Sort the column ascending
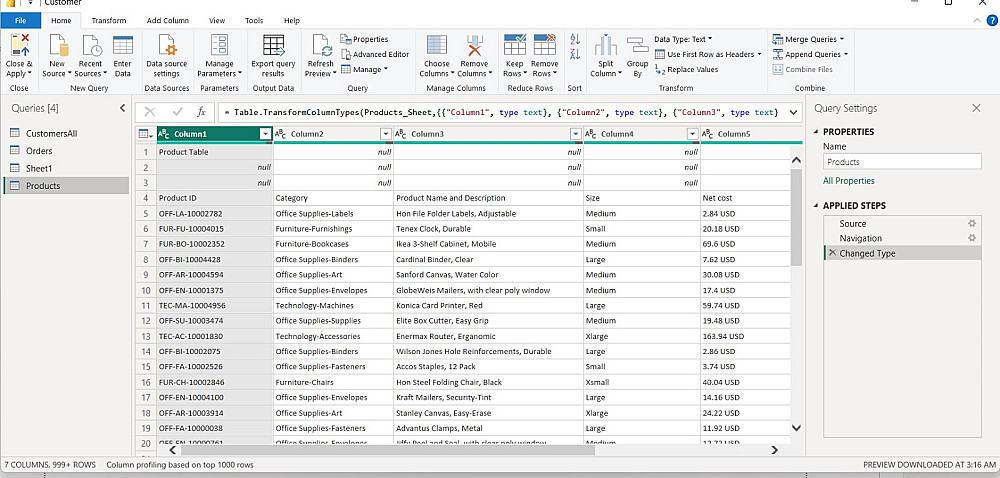1000x478 pixels. click(x=574, y=40)
